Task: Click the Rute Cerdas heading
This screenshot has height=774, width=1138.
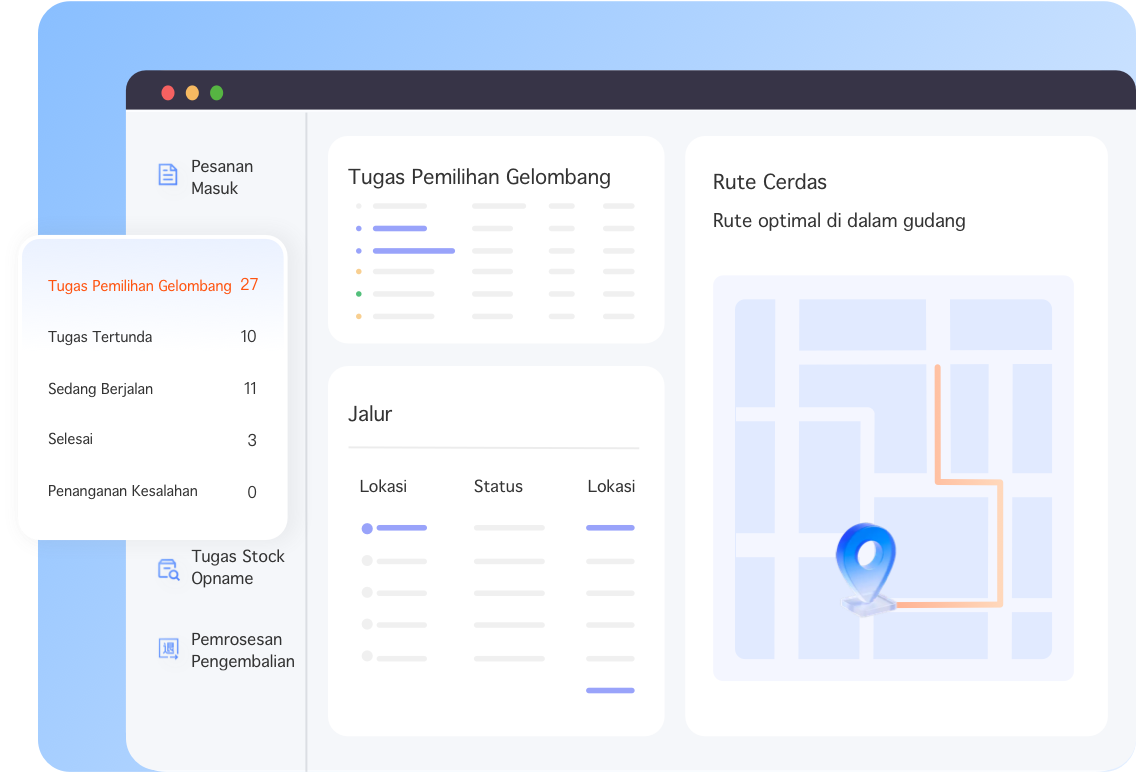Action: click(x=769, y=182)
